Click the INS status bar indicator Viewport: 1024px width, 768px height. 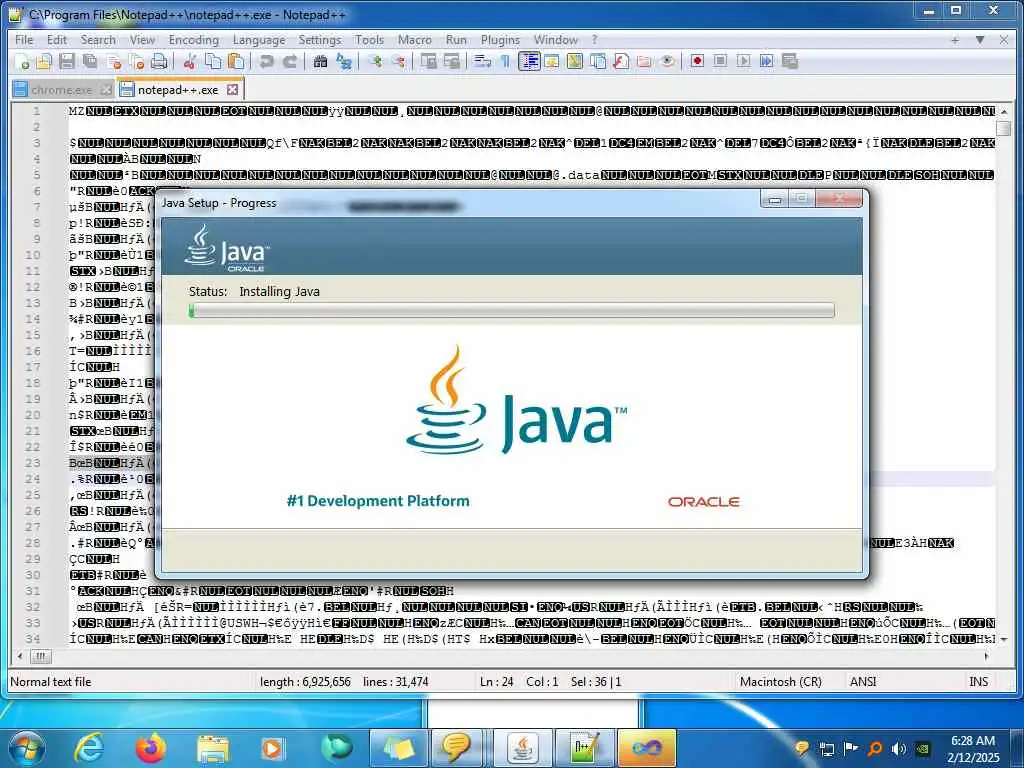(978, 682)
